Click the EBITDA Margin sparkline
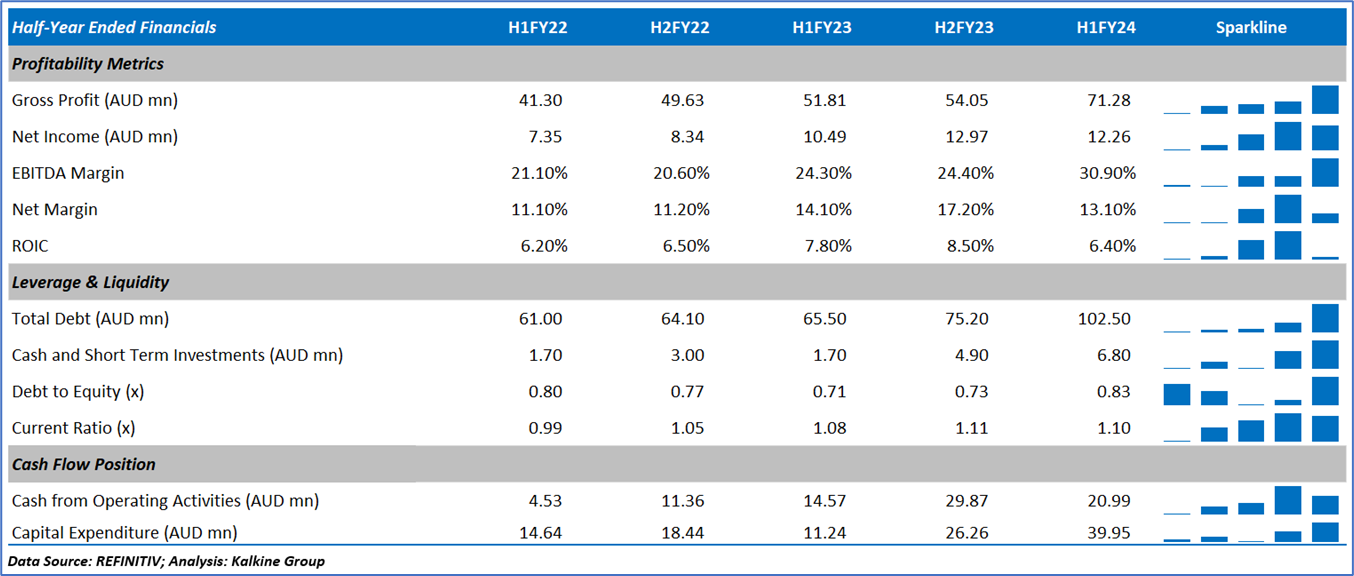 [x=1250, y=173]
